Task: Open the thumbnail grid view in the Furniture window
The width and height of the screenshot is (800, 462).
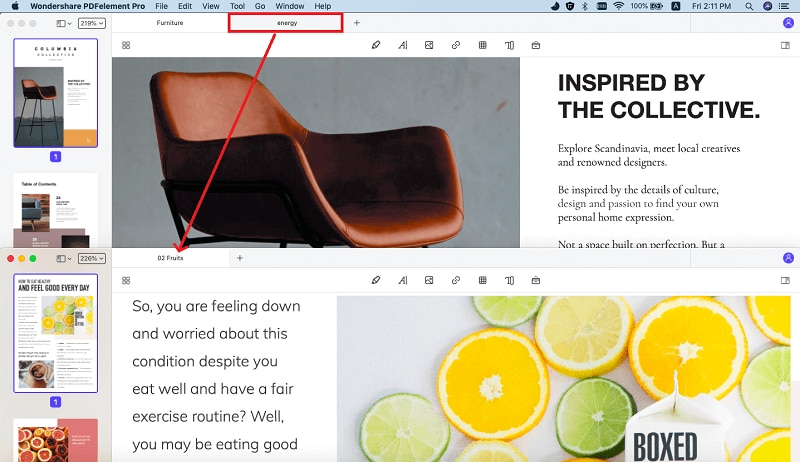Action: pyautogui.click(x=126, y=45)
